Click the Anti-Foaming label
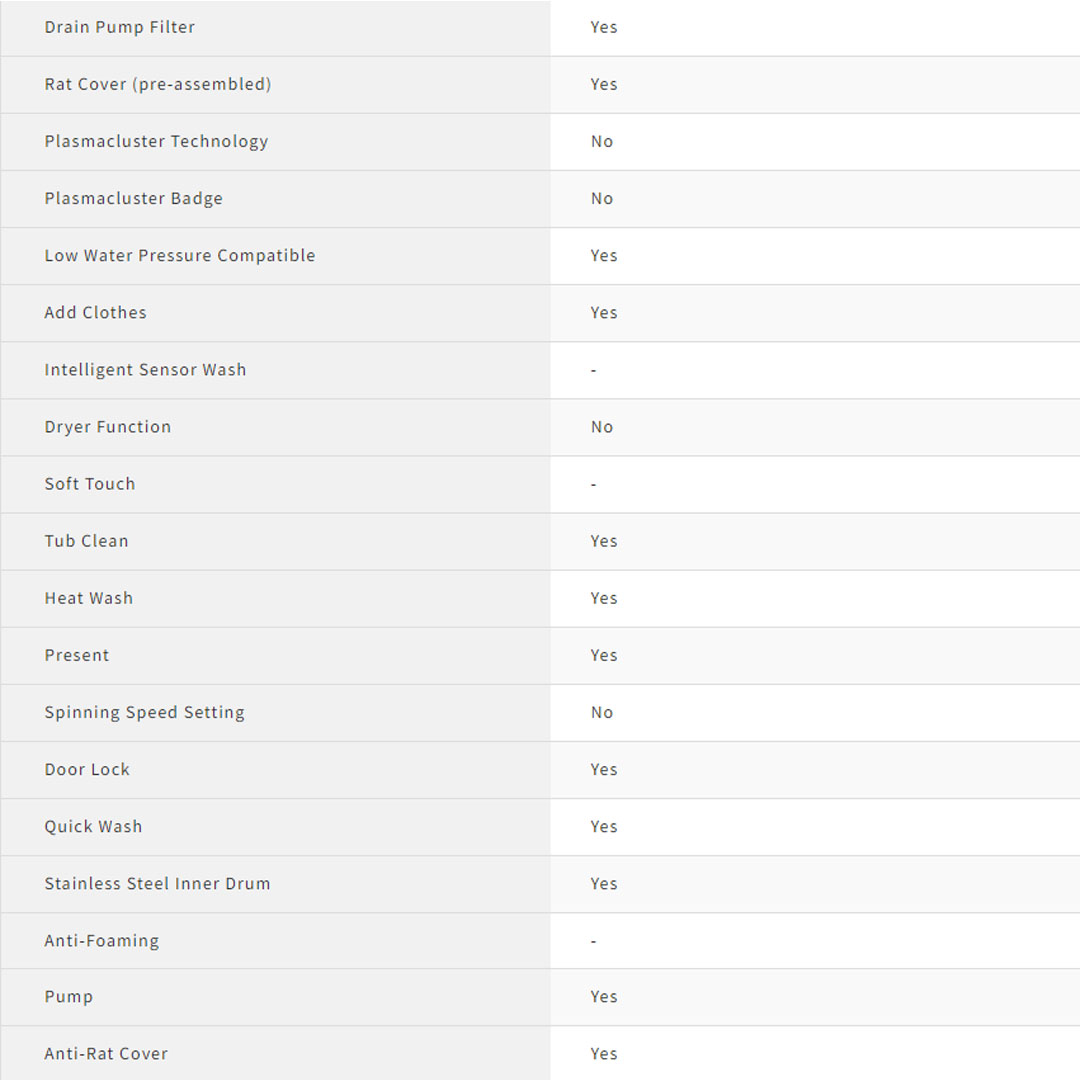The width and height of the screenshot is (1080, 1080). [101, 940]
